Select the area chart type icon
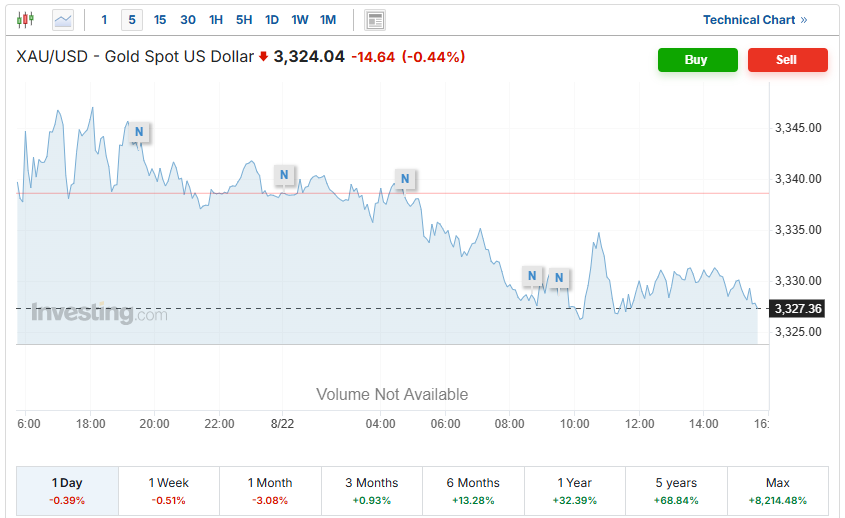 [63, 20]
